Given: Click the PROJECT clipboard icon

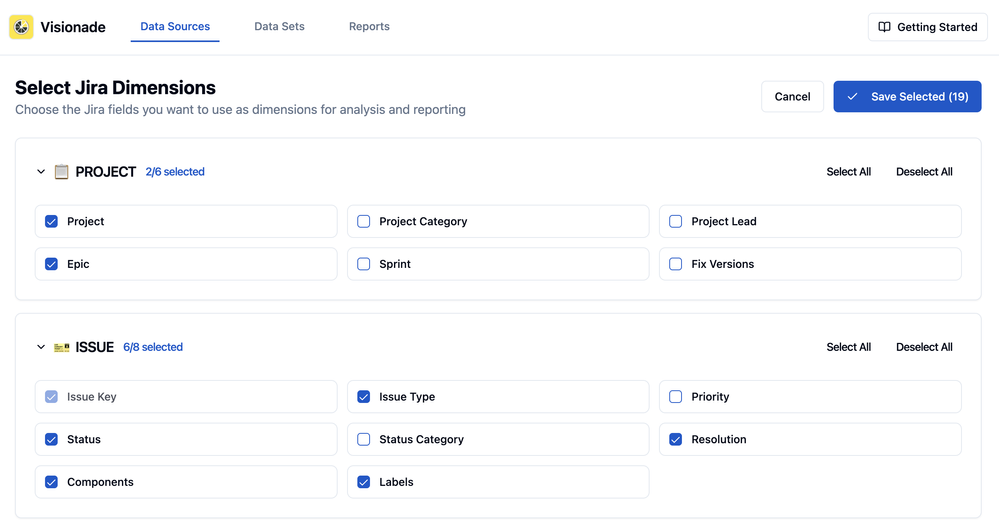Looking at the screenshot, I should pos(61,171).
